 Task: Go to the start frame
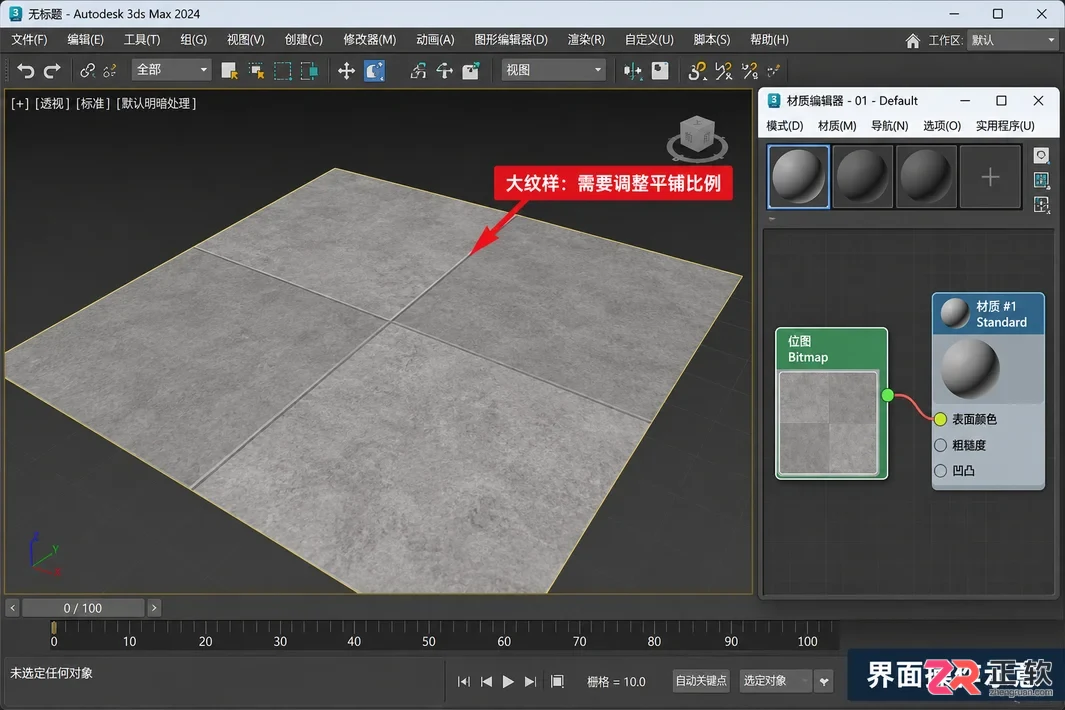463,681
